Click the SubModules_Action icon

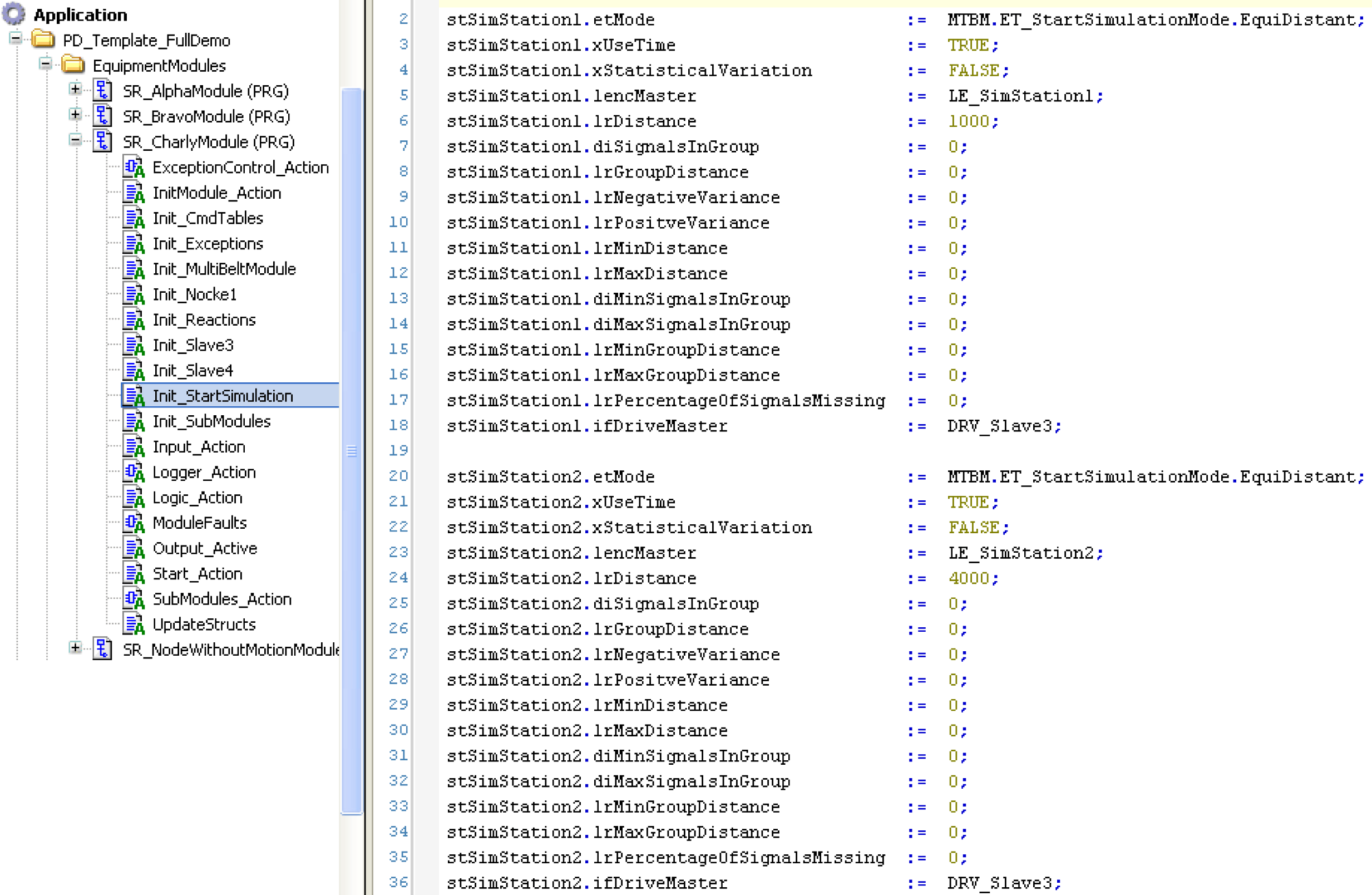[134, 599]
